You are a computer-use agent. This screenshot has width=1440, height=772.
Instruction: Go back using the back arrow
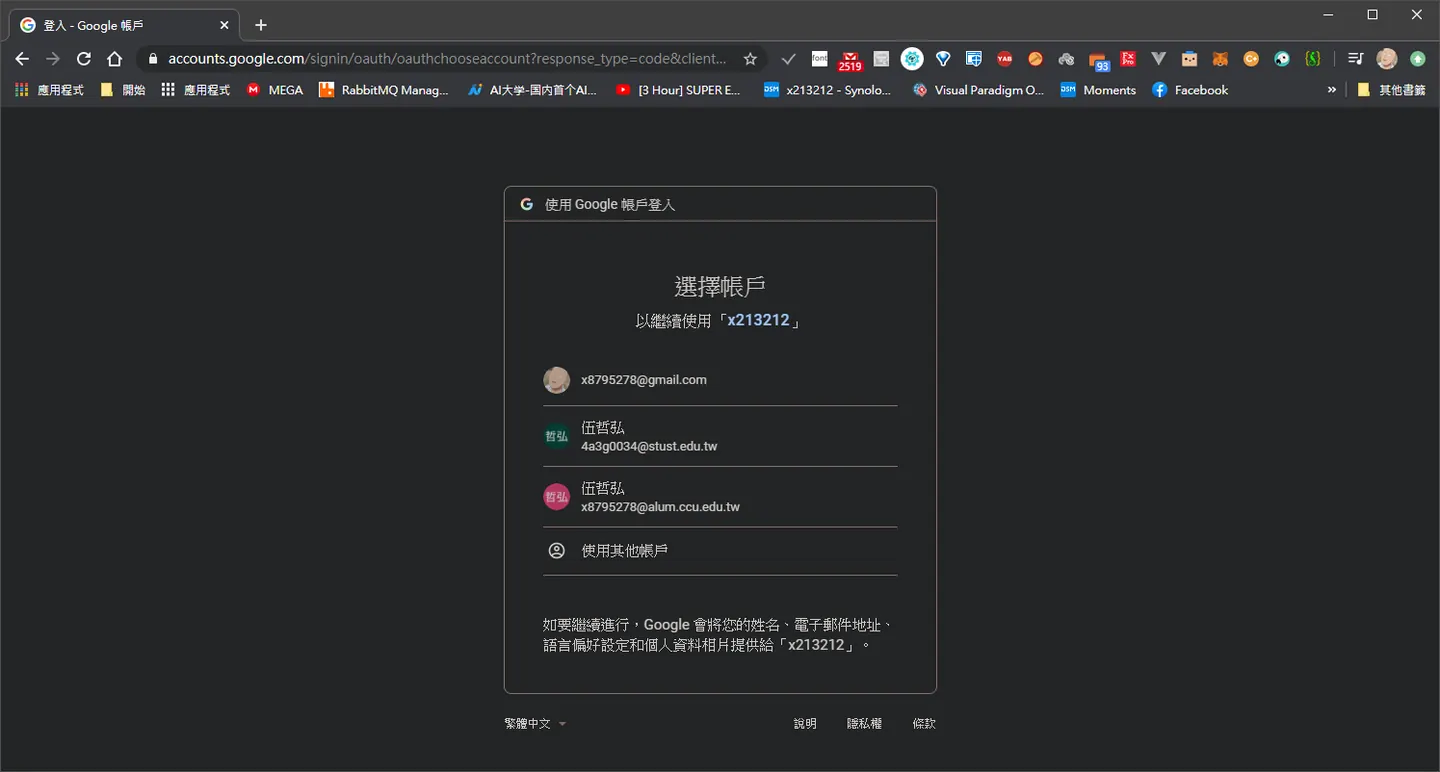(x=22, y=59)
